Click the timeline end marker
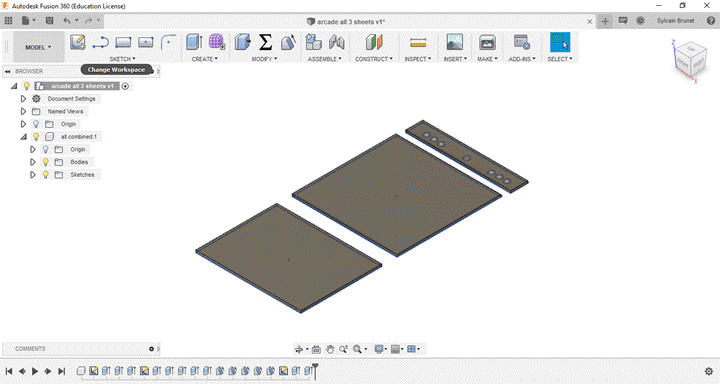The image size is (720, 384). point(315,370)
